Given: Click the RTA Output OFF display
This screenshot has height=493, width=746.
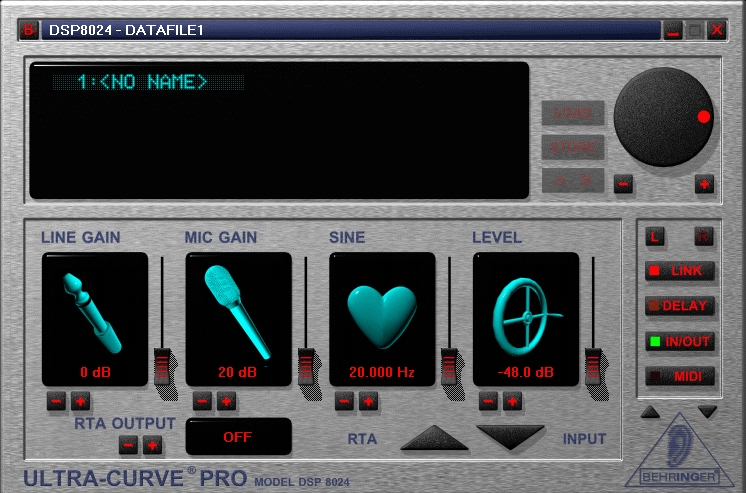Looking at the screenshot, I should click(238, 437).
